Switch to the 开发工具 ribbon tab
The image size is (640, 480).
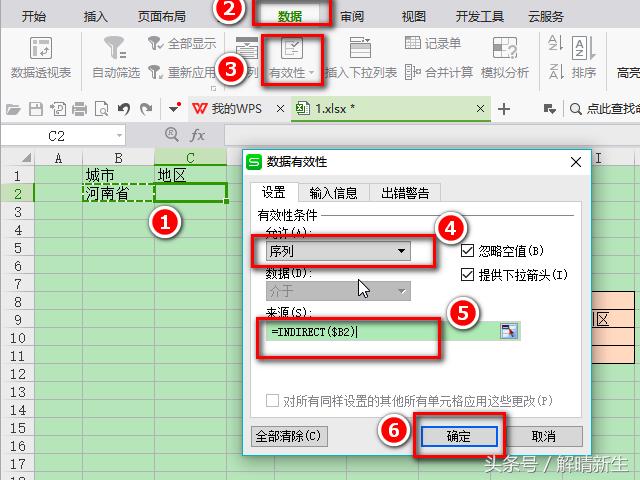[x=480, y=17]
